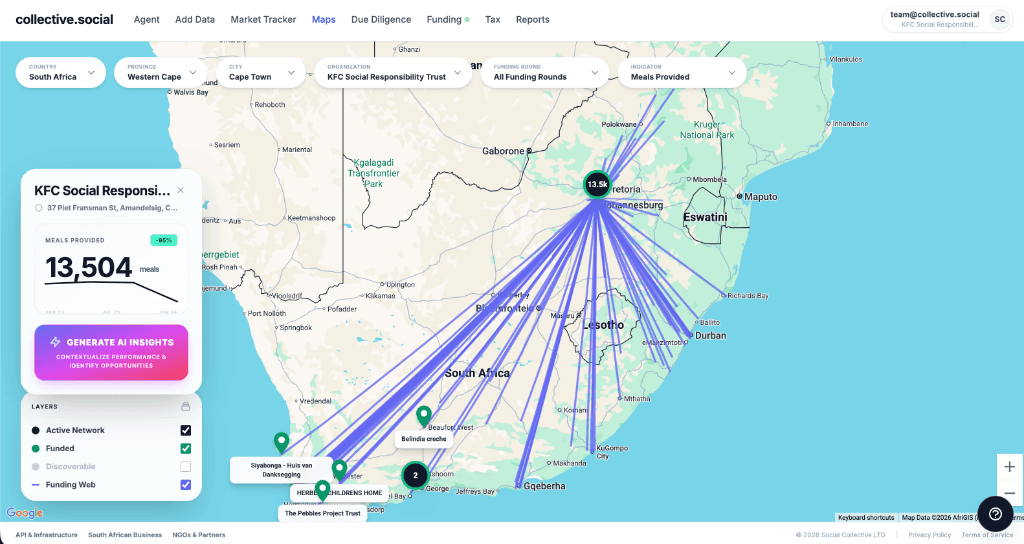The image size is (1024, 544).
Task: Zoom in on the map
Action: (1010, 467)
